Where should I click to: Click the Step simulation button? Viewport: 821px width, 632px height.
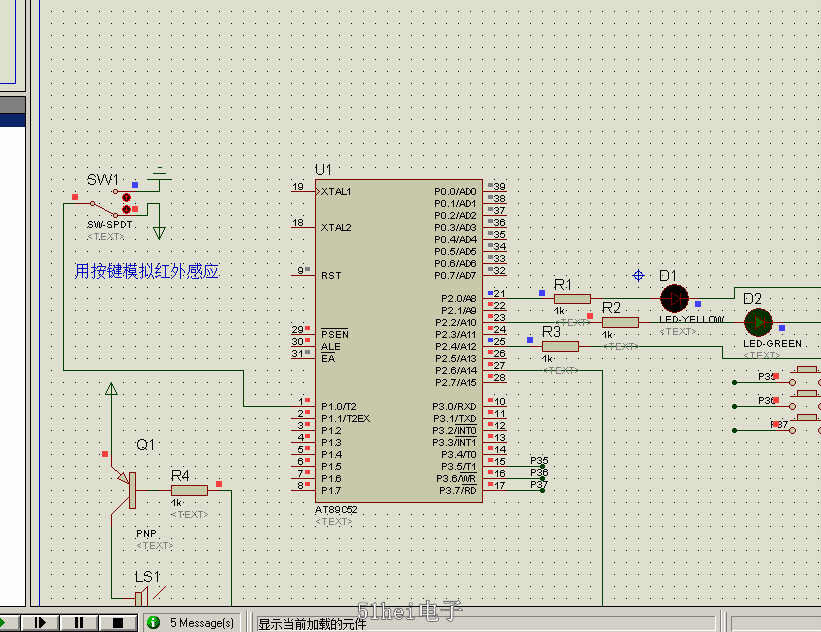(40, 623)
